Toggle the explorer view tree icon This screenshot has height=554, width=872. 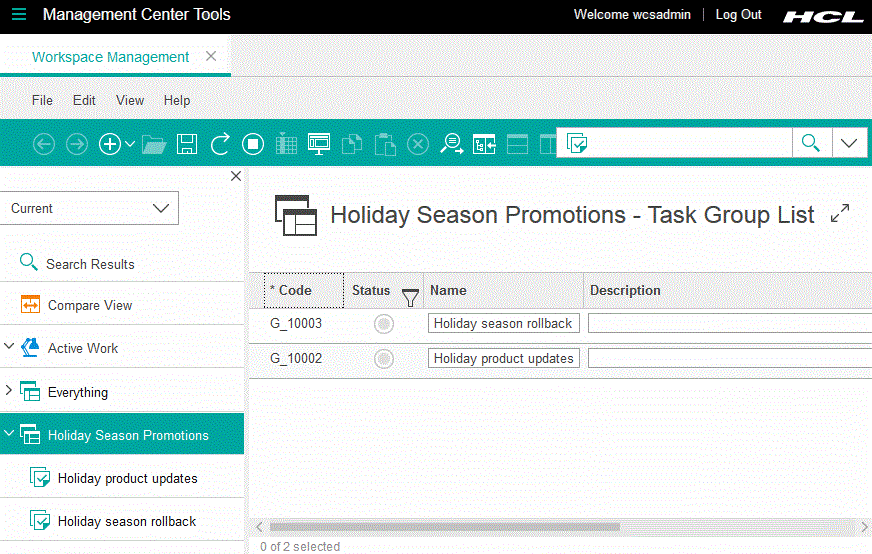[484, 144]
